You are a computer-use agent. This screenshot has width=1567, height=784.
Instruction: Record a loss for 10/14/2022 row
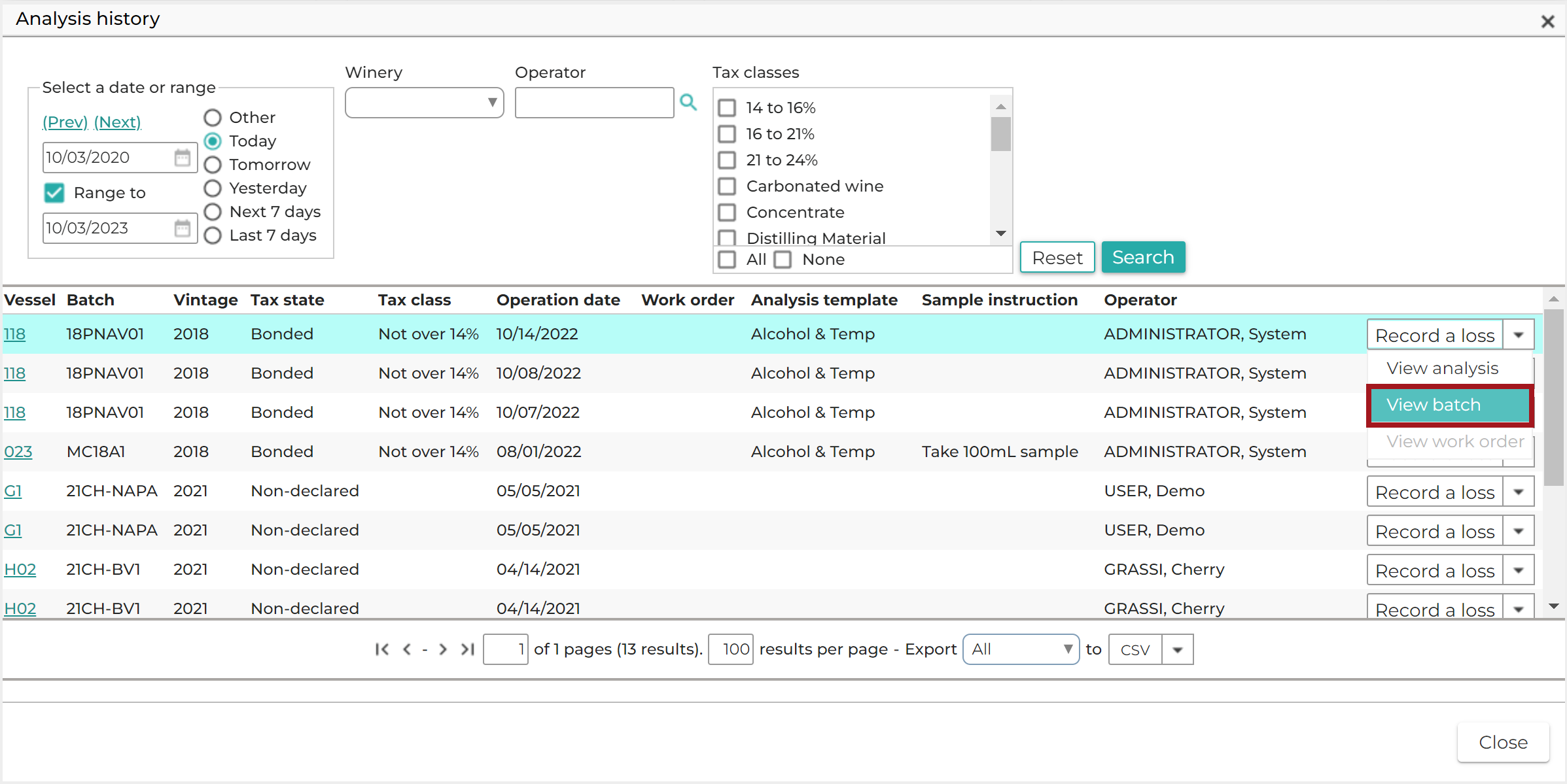coord(1435,335)
